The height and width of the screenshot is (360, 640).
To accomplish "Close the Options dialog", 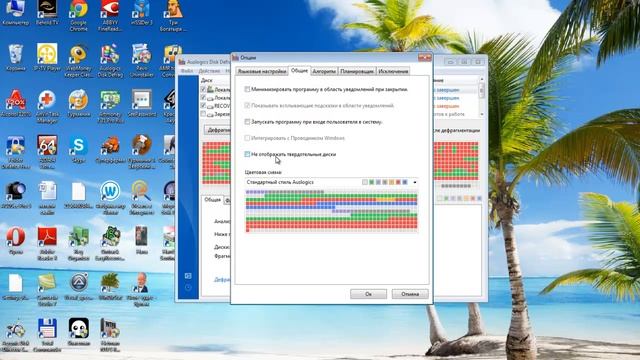I will point(424,58).
